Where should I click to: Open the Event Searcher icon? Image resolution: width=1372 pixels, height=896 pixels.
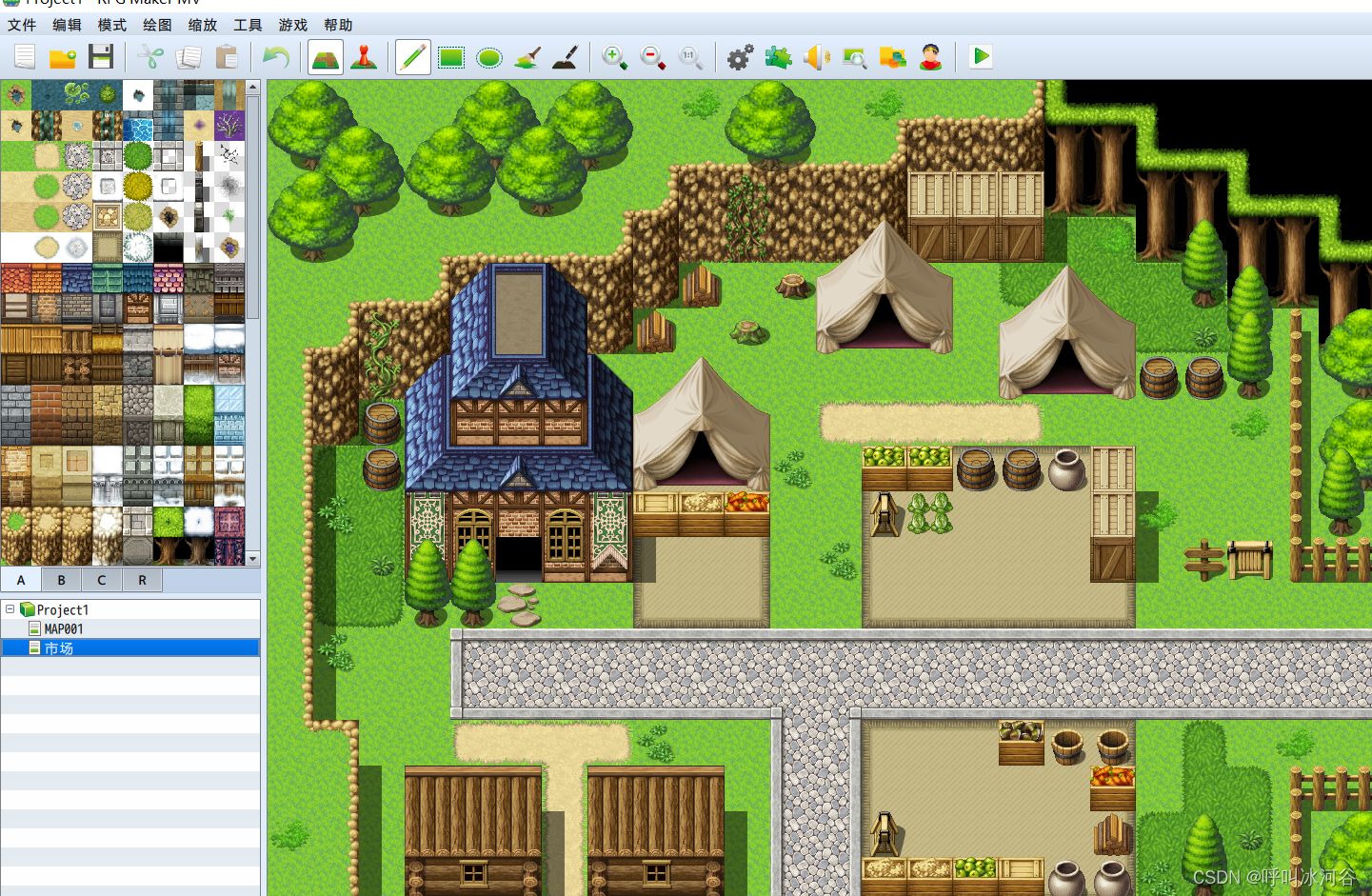855,57
